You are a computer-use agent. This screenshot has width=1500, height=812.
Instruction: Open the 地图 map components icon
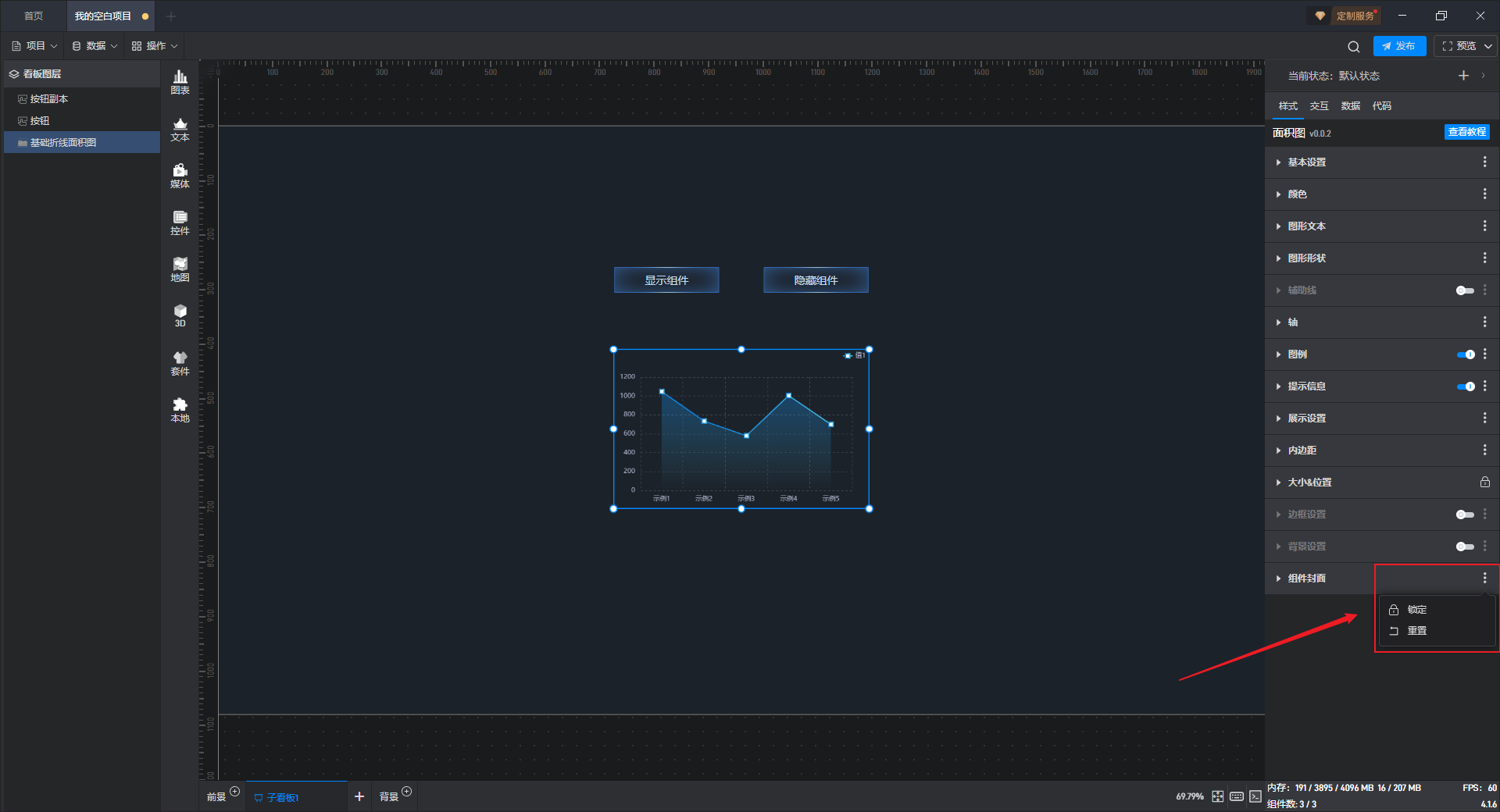coord(180,269)
